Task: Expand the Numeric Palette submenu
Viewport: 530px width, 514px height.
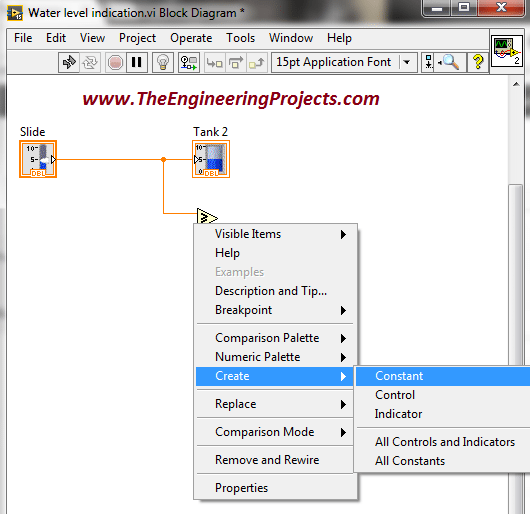Action: point(275,357)
